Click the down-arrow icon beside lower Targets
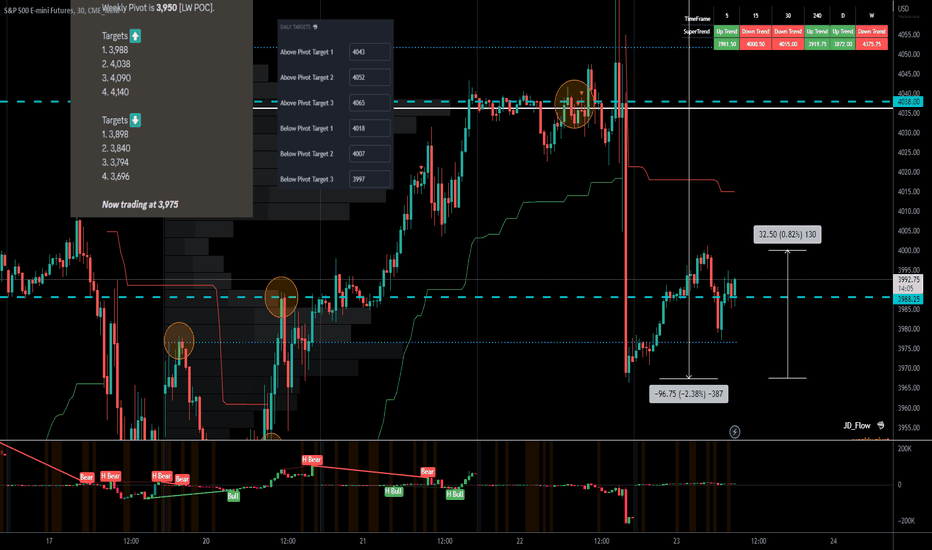 click(x=136, y=120)
